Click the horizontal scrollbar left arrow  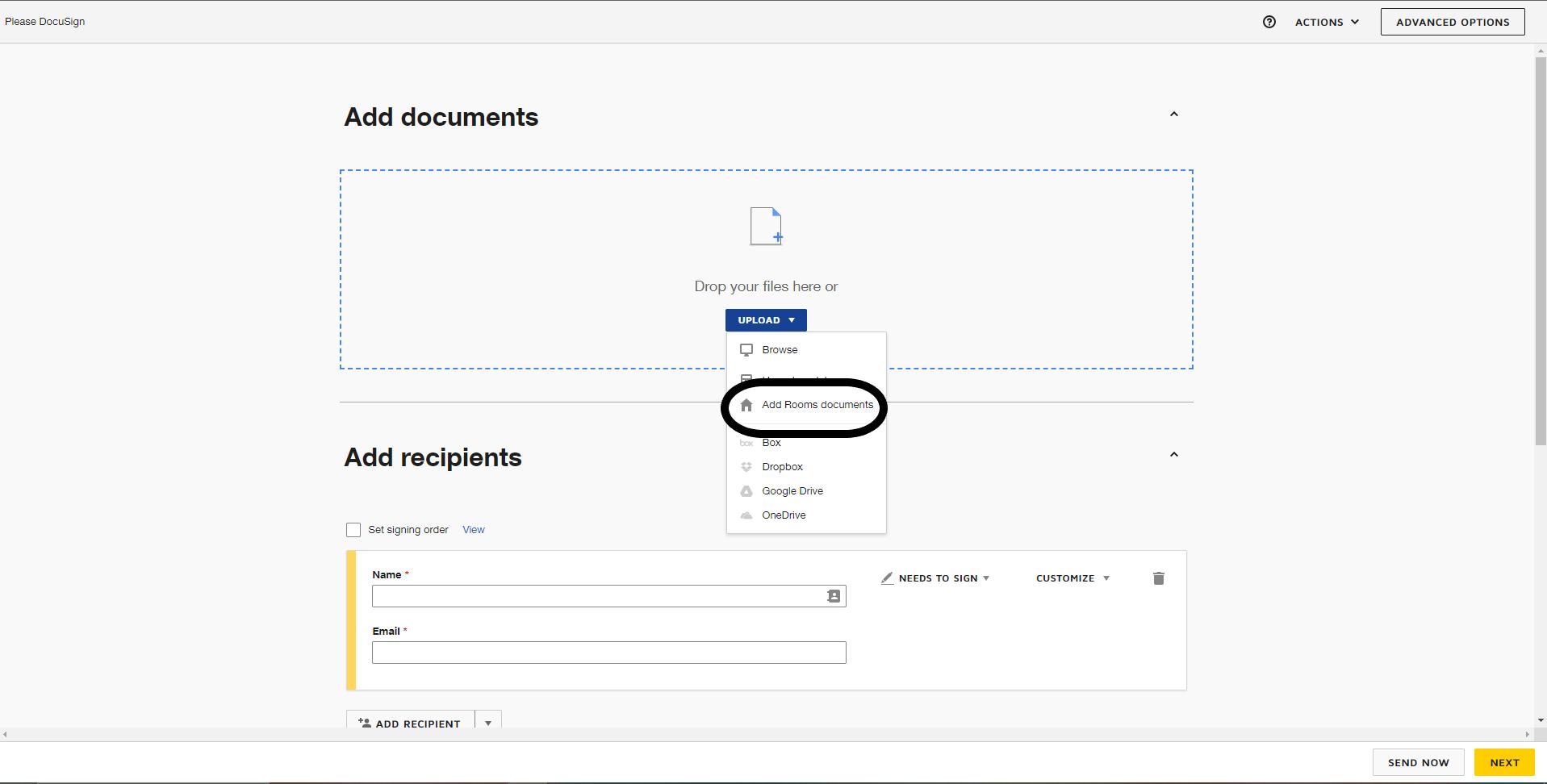6,735
